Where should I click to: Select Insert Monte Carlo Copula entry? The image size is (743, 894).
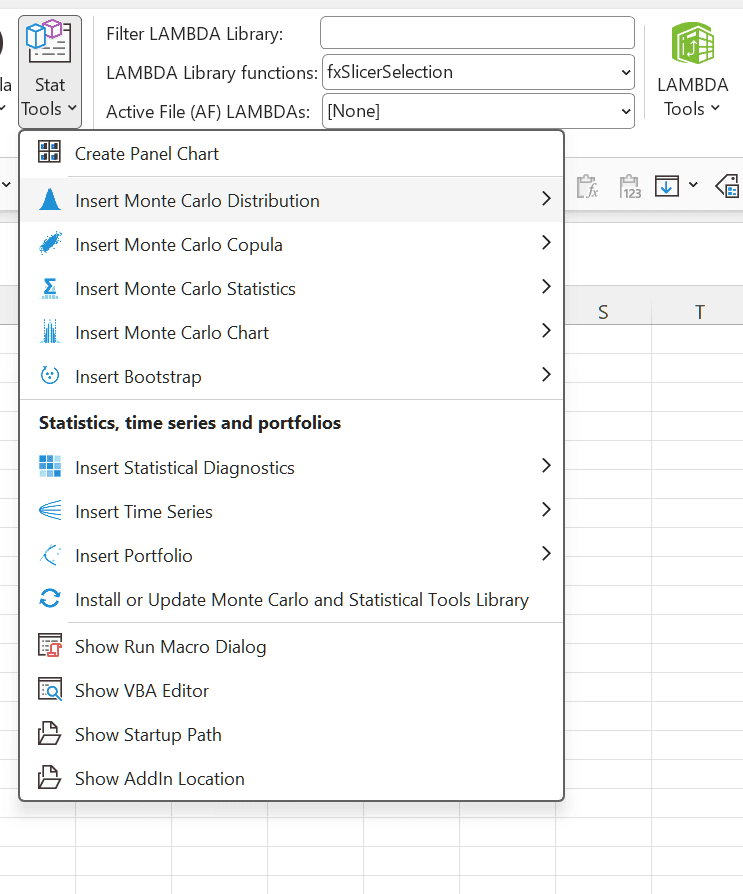[291, 244]
